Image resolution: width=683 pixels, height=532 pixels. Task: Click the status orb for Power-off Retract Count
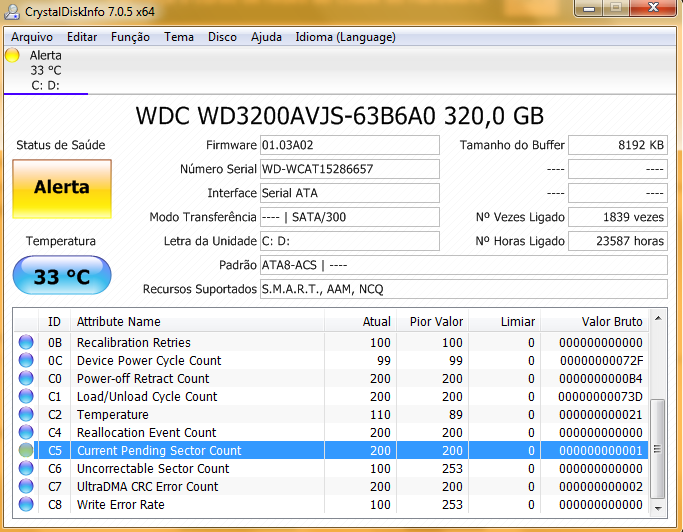pyautogui.click(x=26, y=378)
